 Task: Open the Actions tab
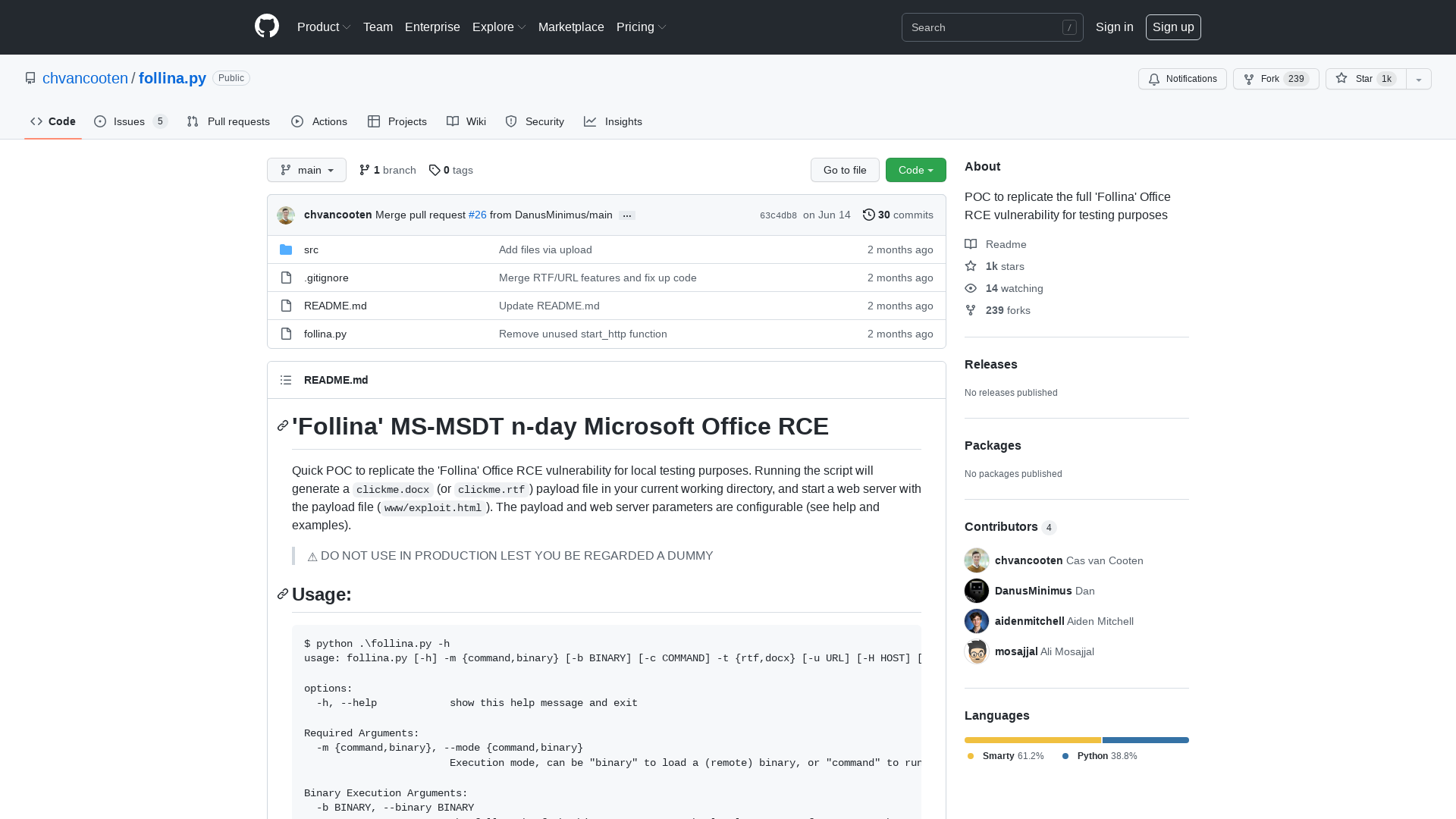click(x=319, y=121)
